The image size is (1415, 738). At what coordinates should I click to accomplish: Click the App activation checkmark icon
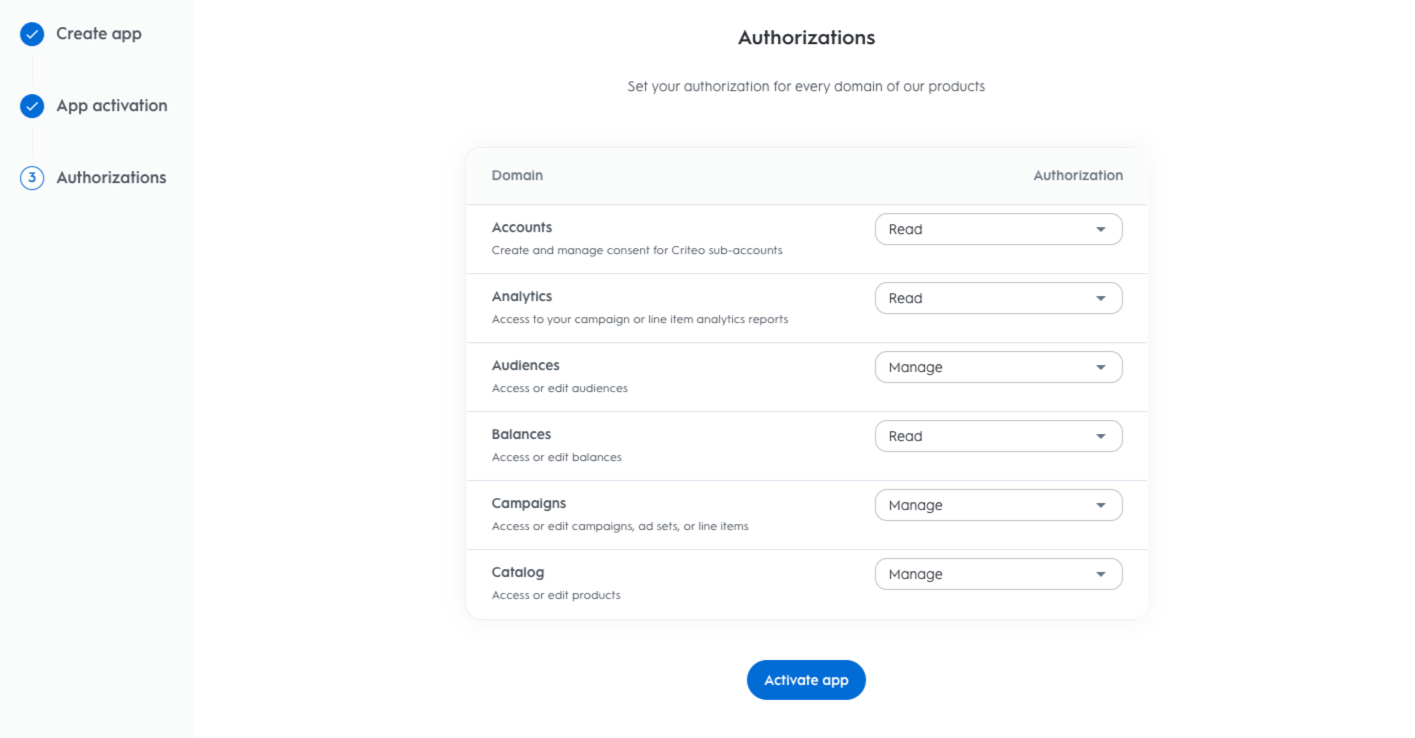point(32,106)
